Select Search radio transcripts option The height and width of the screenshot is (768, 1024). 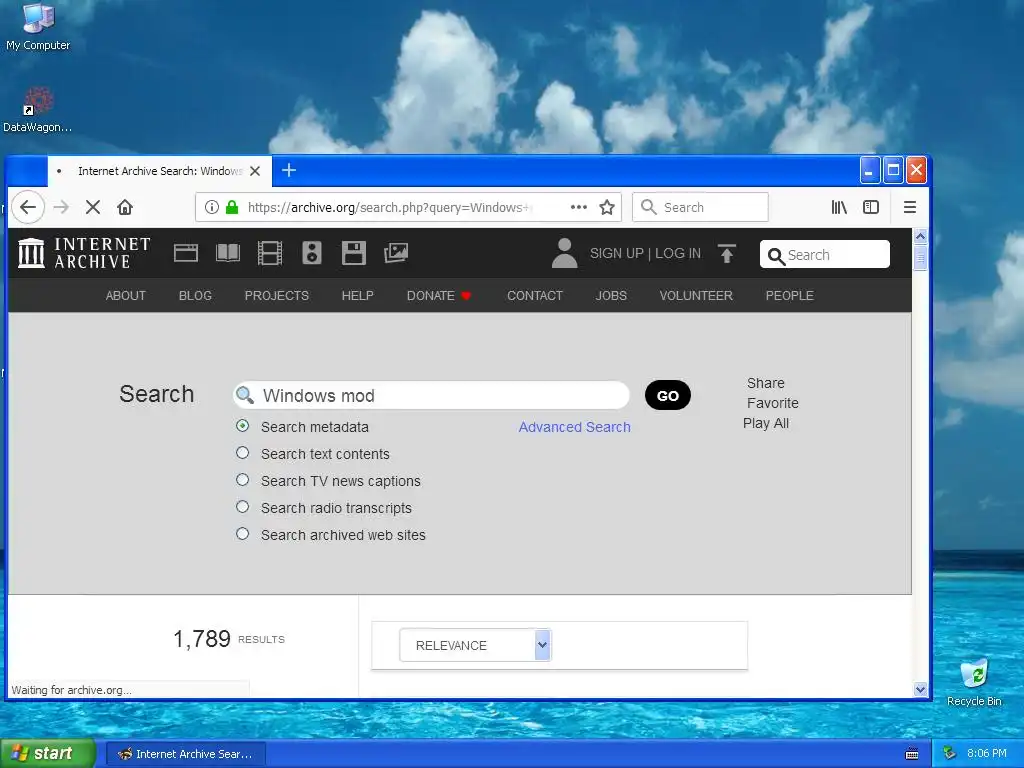coord(242,507)
